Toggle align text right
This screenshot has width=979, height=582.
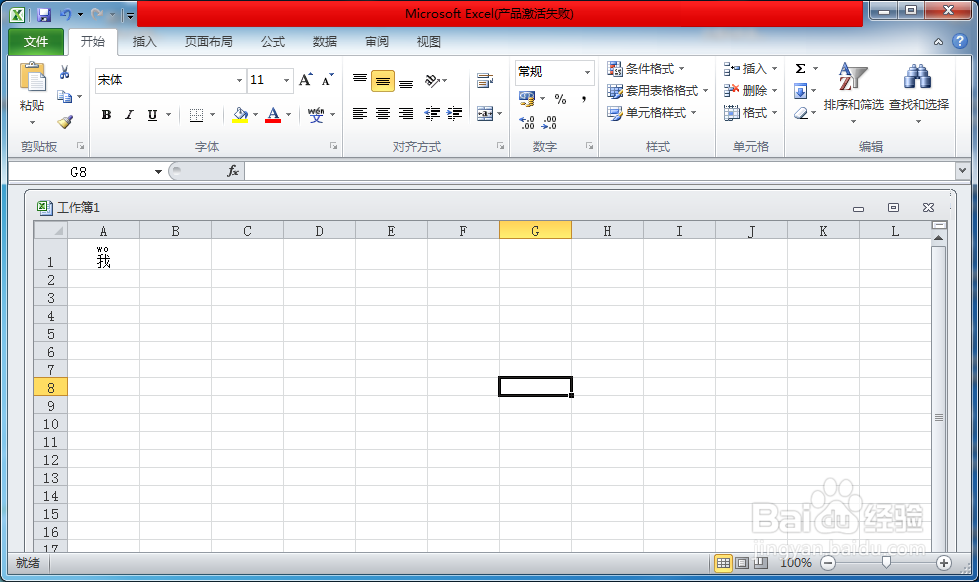[406, 113]
